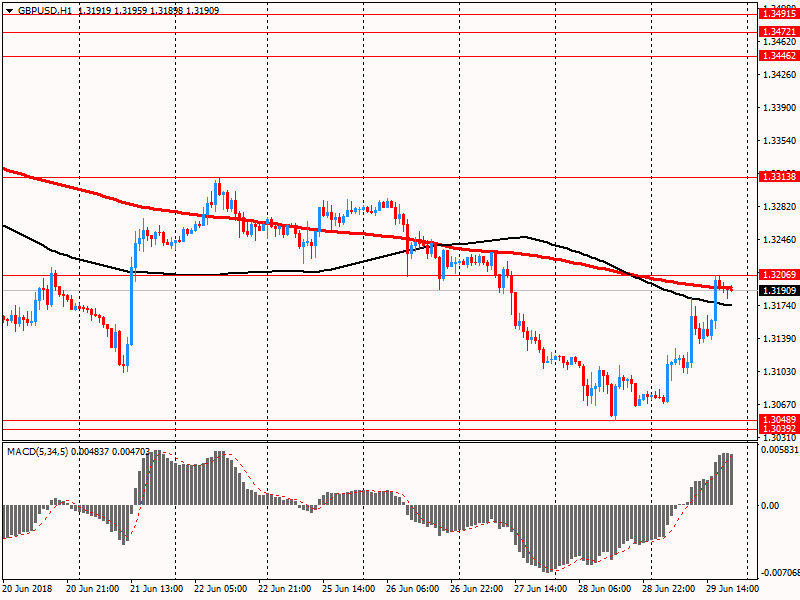
Task: Click the 28 Jun 22:00 time label
Action: (668, 588)
